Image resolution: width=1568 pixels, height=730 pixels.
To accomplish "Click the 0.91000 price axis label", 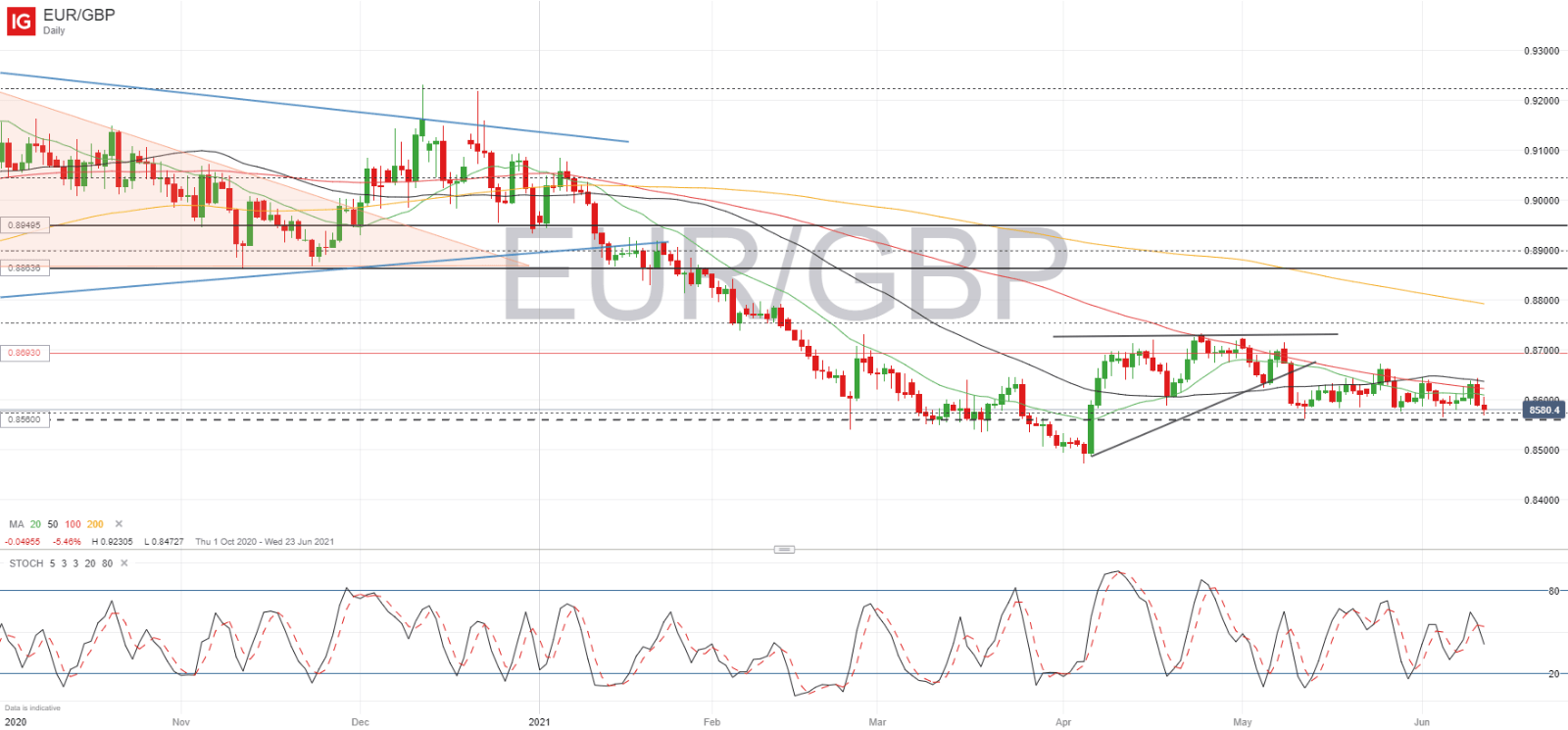I will tap(1542, 151).
